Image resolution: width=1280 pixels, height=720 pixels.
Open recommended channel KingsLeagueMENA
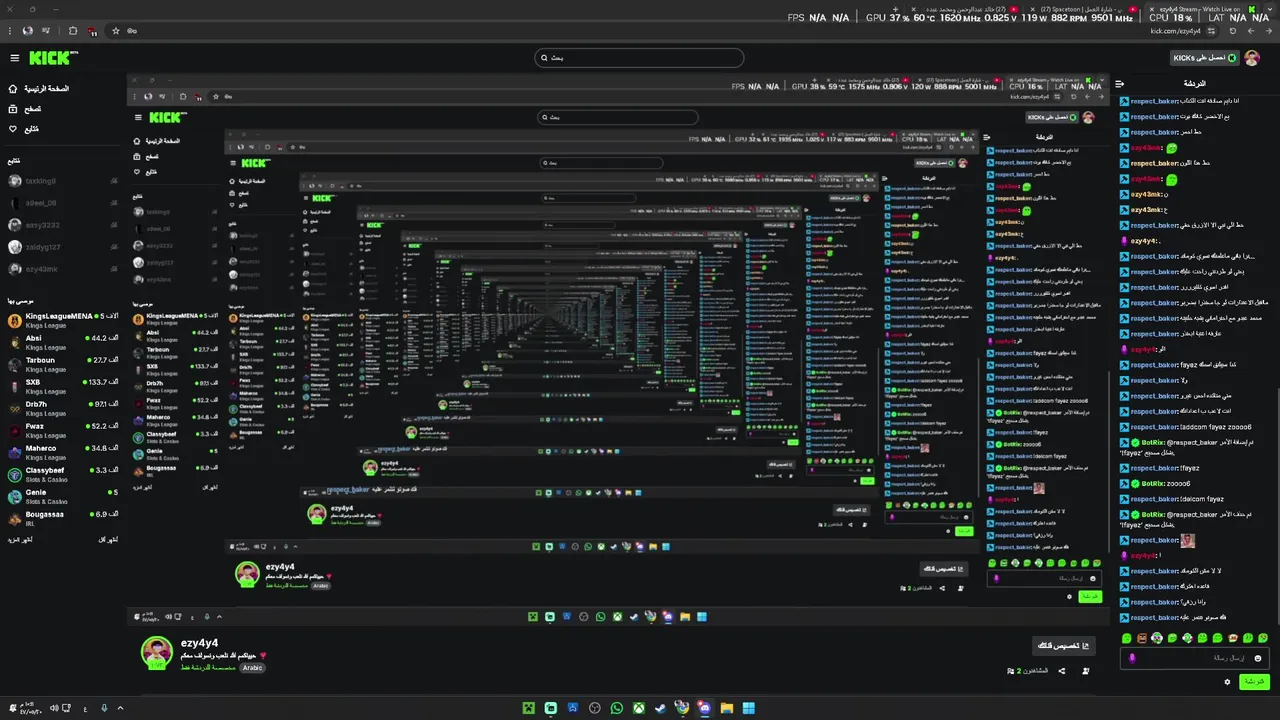[x=62, y=320]
